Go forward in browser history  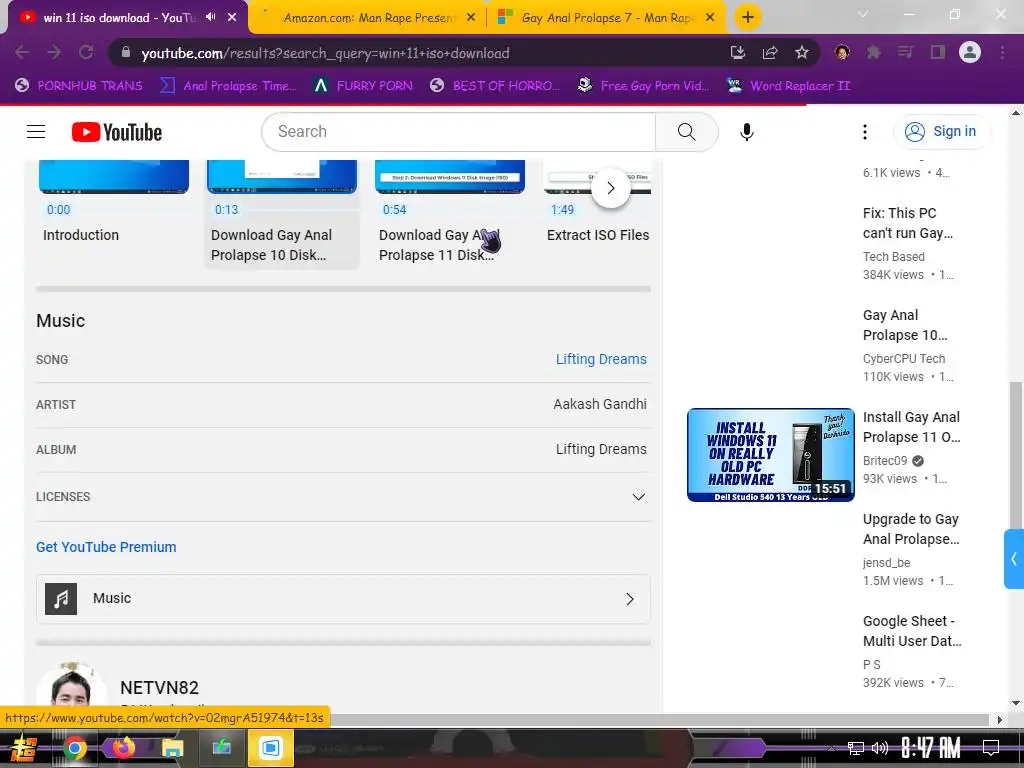point(54,53)
